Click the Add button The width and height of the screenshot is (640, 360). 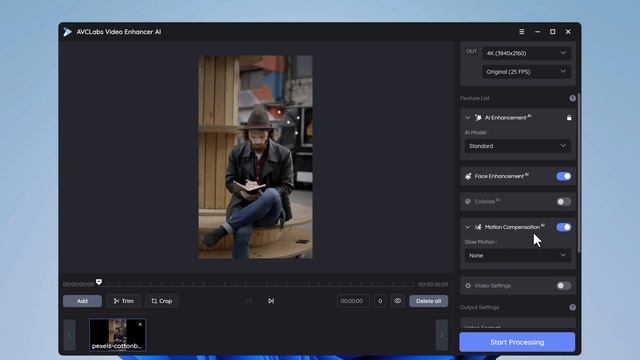[x=82, y=301]
